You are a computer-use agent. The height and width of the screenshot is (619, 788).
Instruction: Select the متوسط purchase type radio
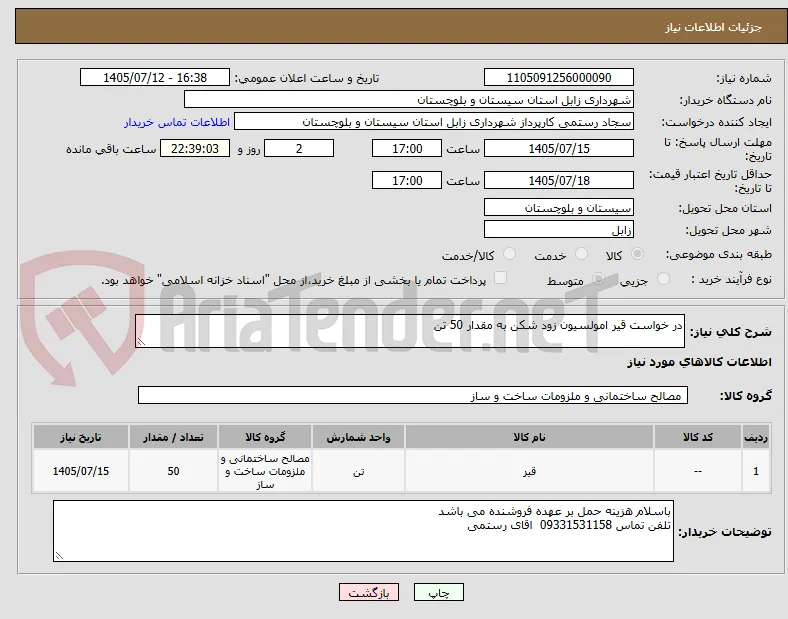pyautogui.click(x=598, y=278)
